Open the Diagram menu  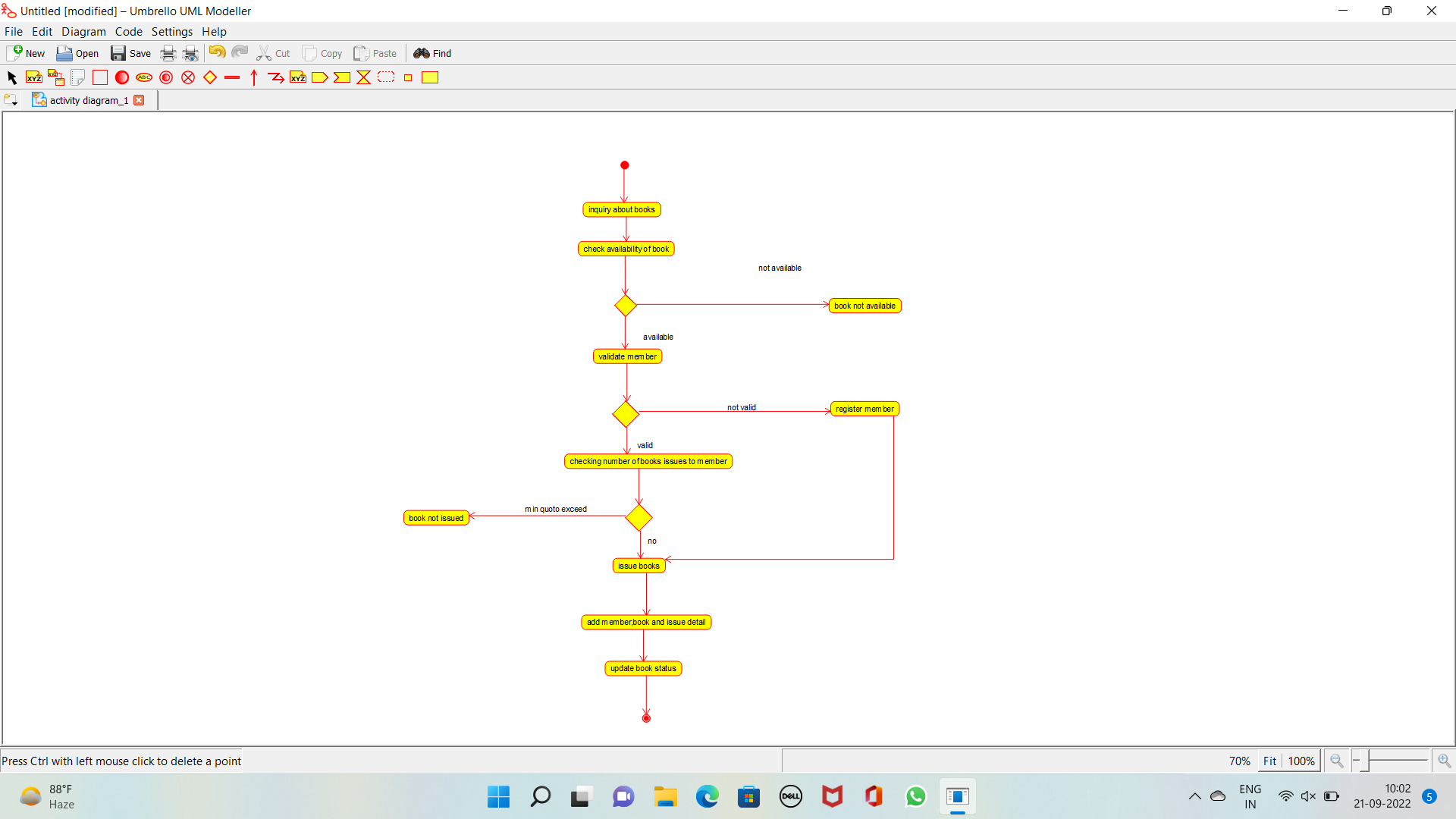[x=83, y=31]
